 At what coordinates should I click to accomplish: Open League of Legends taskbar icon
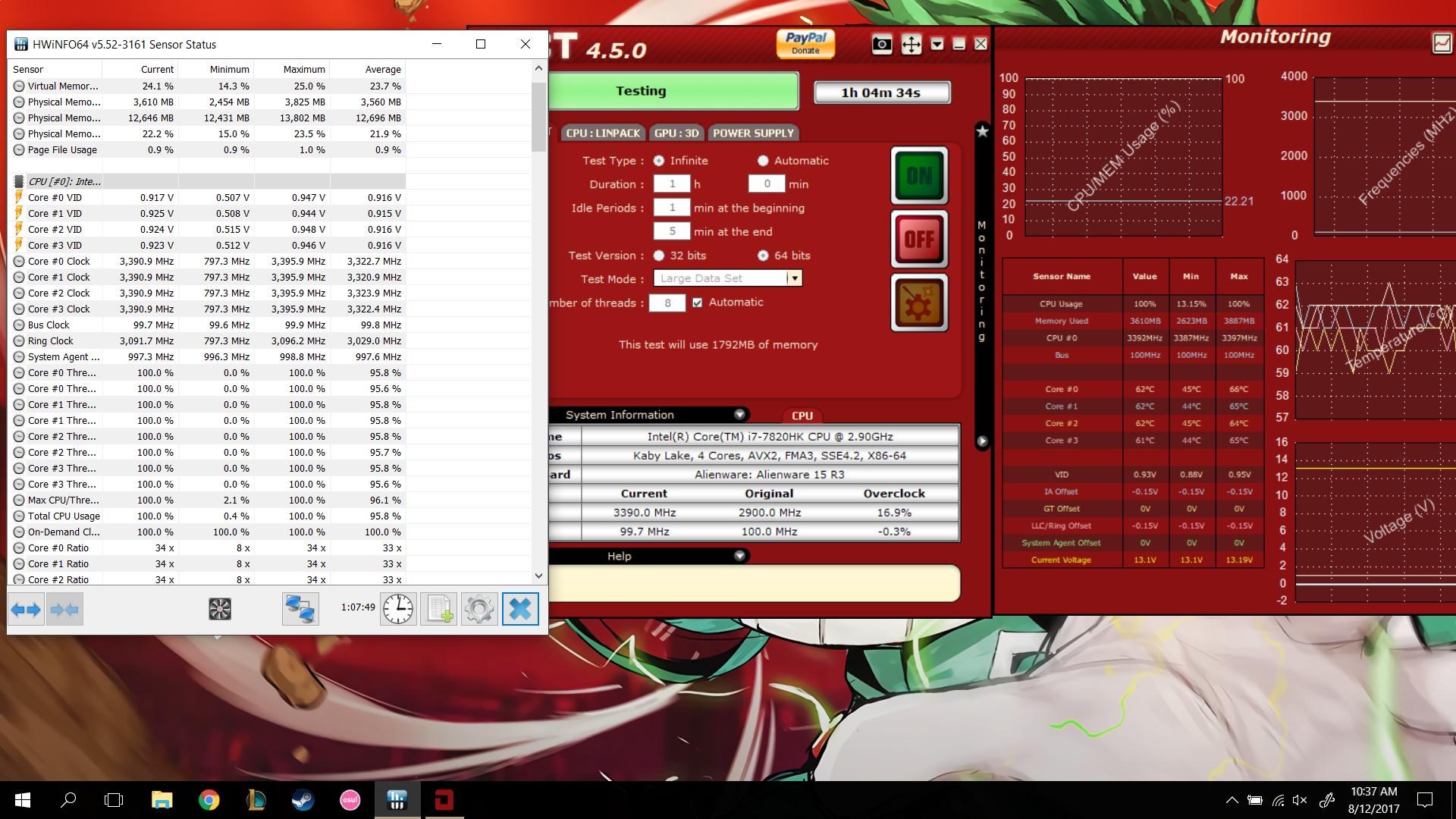pos(256,800)
